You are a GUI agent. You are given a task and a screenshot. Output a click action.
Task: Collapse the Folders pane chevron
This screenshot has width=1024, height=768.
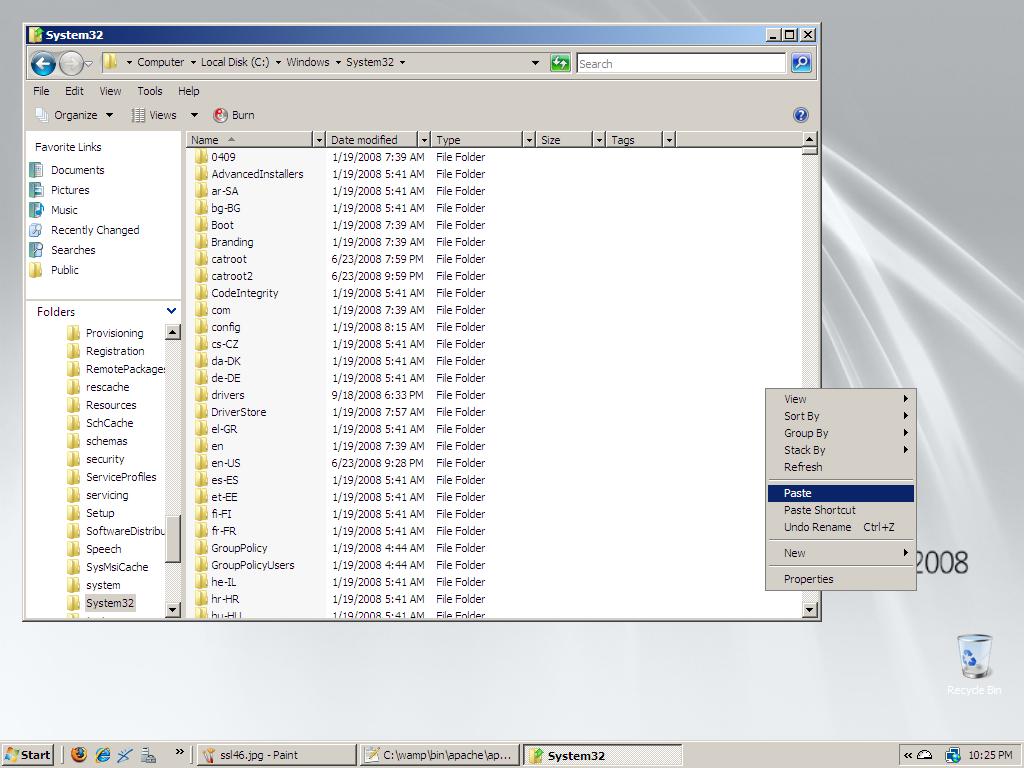click(x=171, y=311)
